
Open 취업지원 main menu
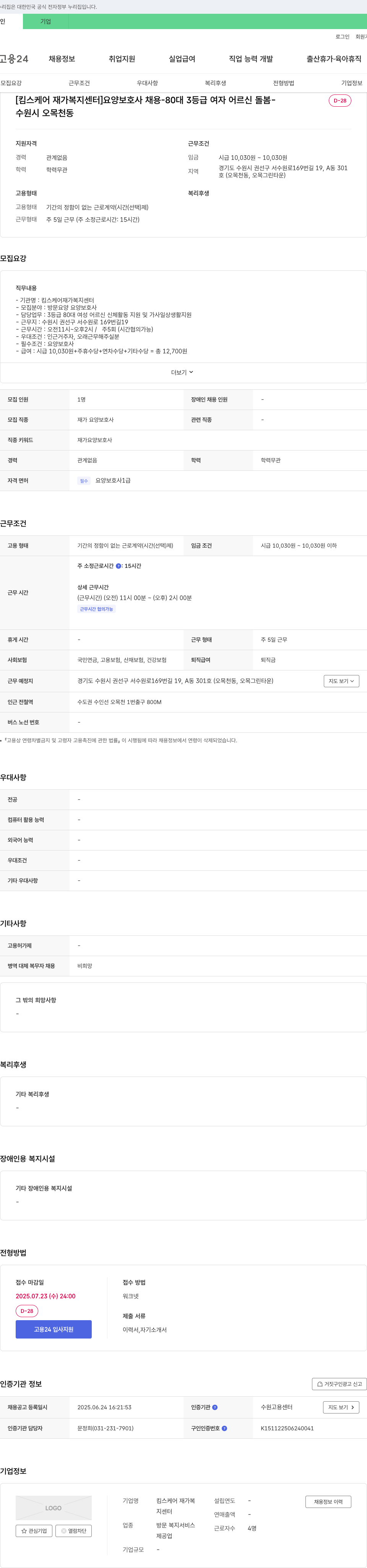click(122, 59)
